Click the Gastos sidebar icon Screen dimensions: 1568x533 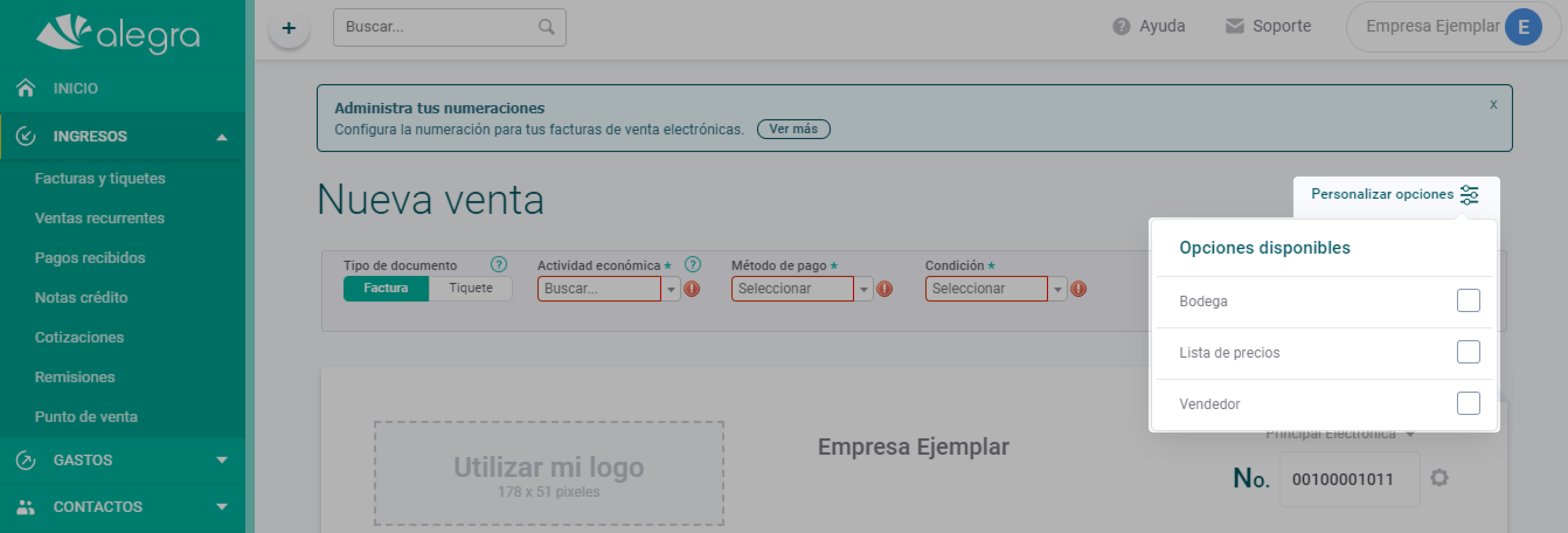click(x=26, y=460)
